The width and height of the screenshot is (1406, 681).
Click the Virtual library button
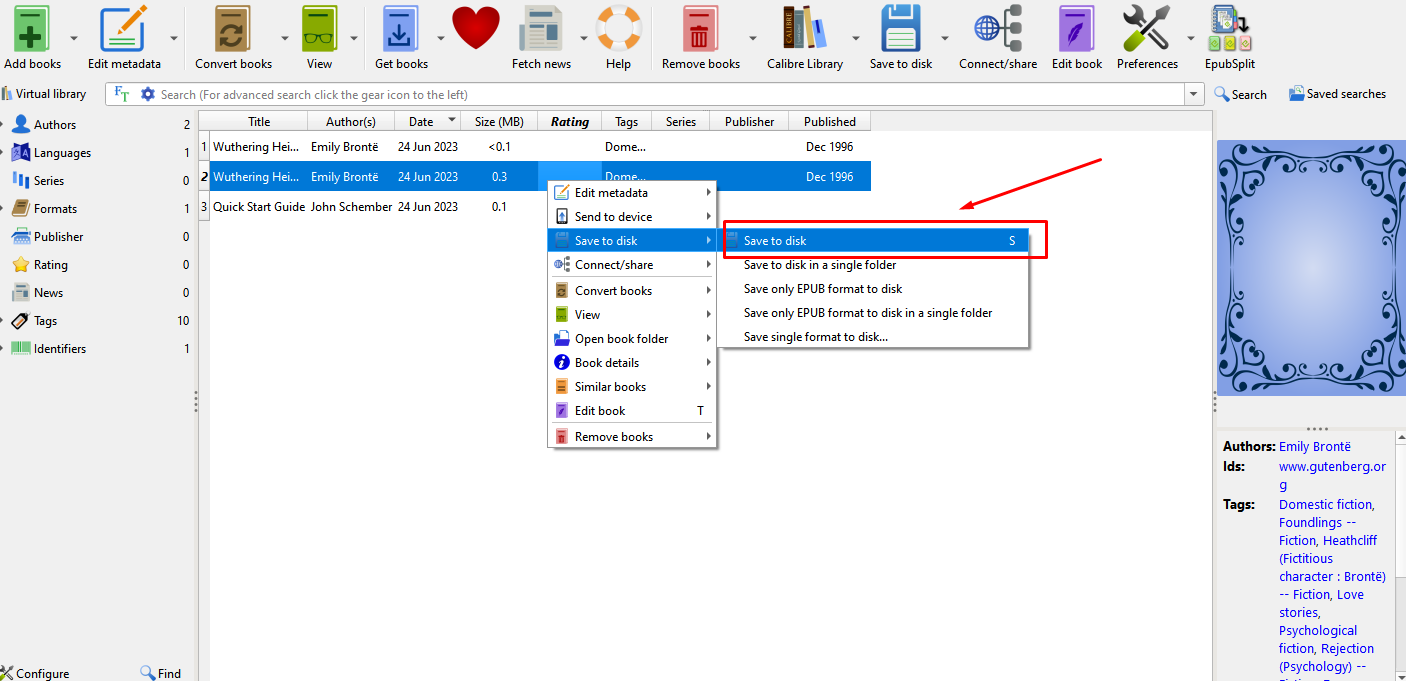coord(44,94)
